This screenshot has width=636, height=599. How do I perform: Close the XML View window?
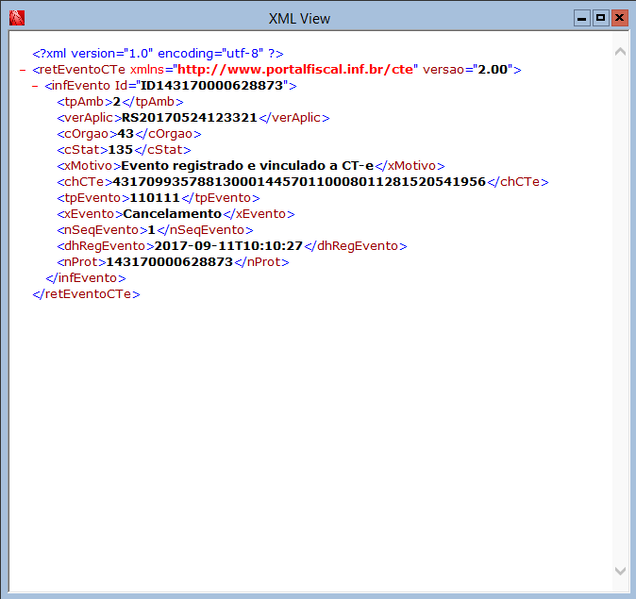tap(619, 18)
